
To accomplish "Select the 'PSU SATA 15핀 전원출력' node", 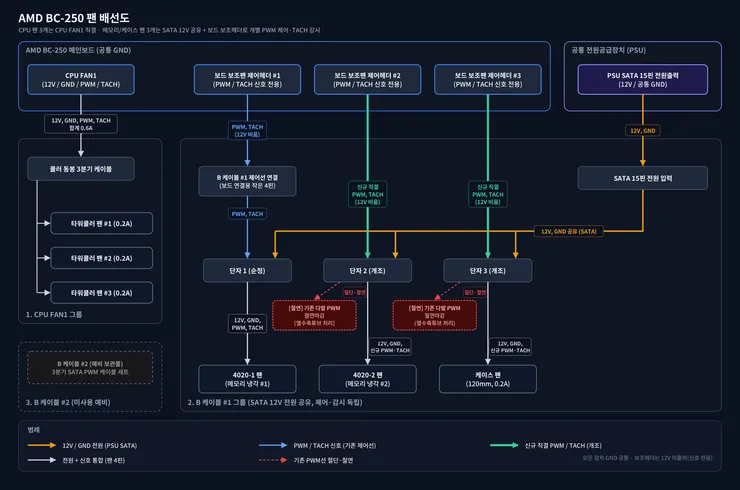I will pyautogui.click(x=643, y=80).
